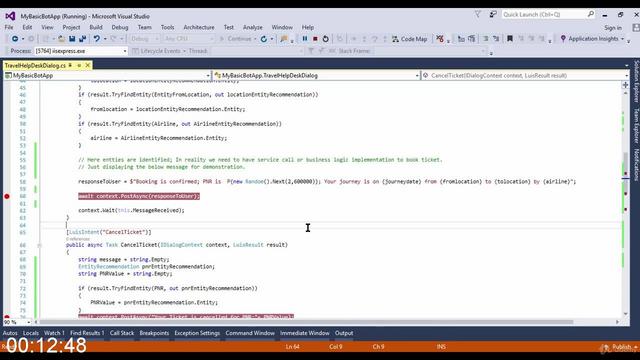Screen dimensions: 640x360
Task: Open the Project menu
Action: (71, 27)
